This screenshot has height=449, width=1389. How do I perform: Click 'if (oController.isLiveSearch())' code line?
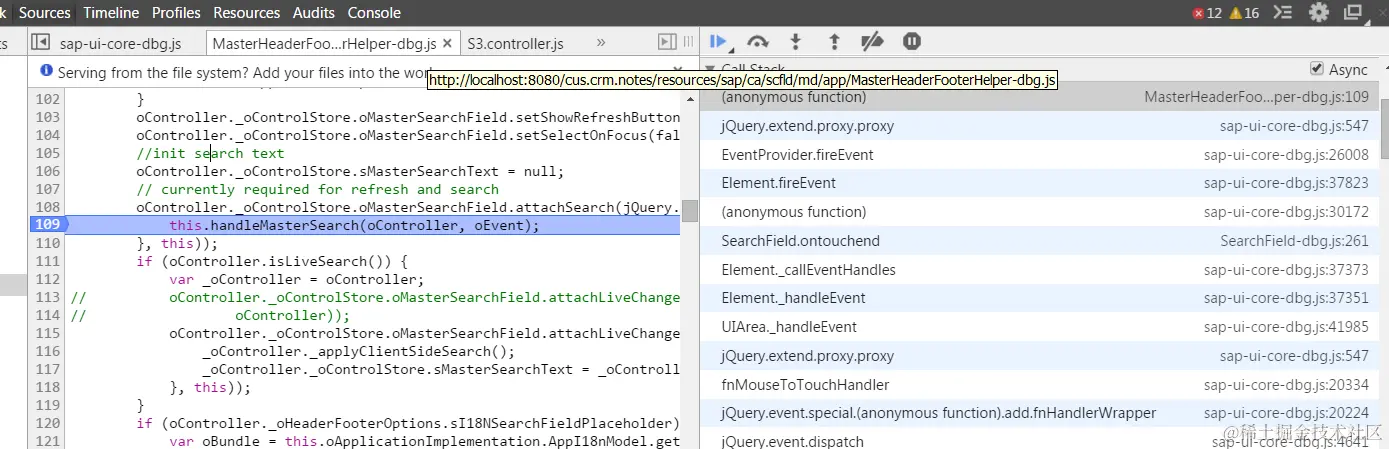click(272, 261)
